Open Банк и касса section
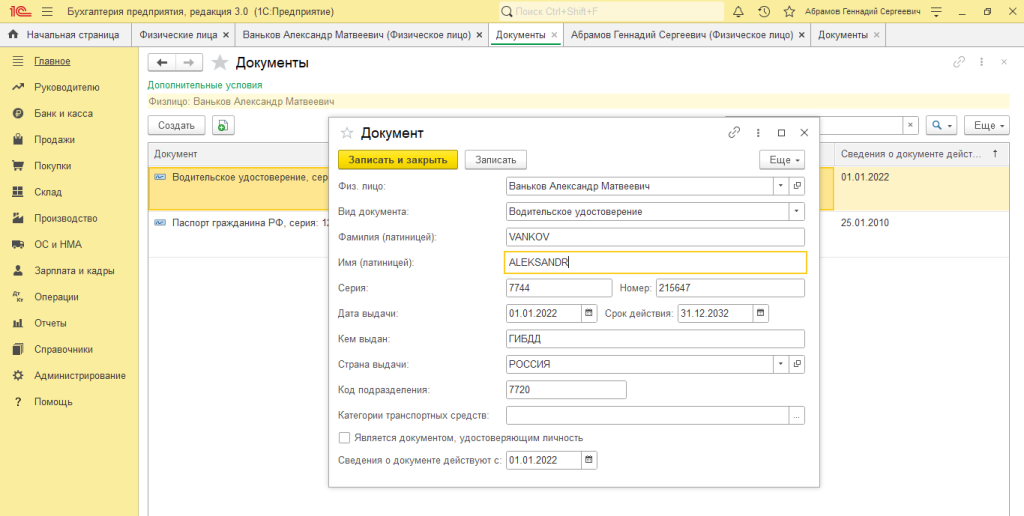 click(x=63, y=113)
